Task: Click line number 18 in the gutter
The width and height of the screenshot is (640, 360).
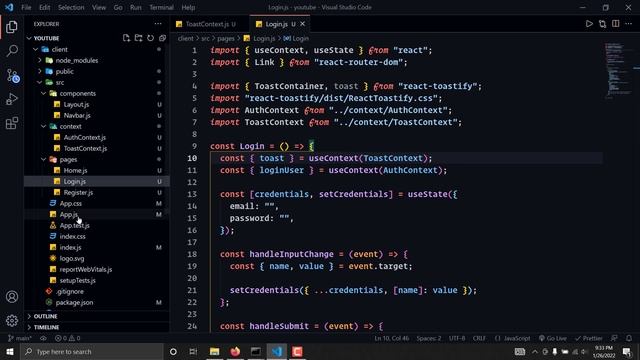Action: 192,254
